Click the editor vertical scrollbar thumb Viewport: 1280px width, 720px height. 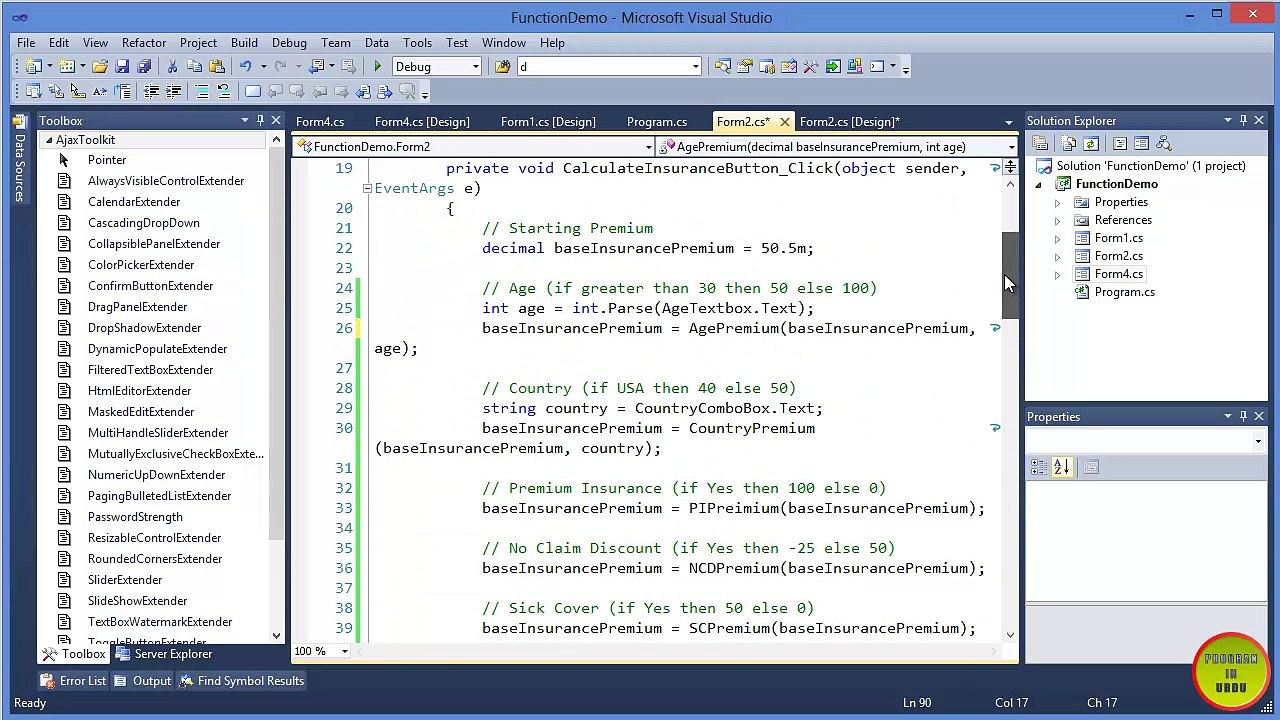tap(1011, 275)
